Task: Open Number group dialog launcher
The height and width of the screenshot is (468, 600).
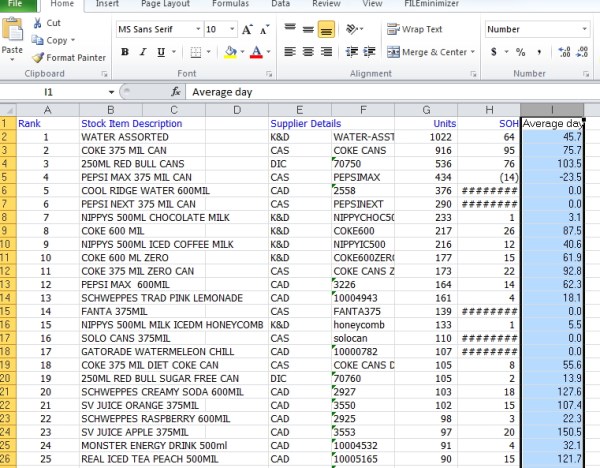Action: pyautogui.click(x=586, y=74)
